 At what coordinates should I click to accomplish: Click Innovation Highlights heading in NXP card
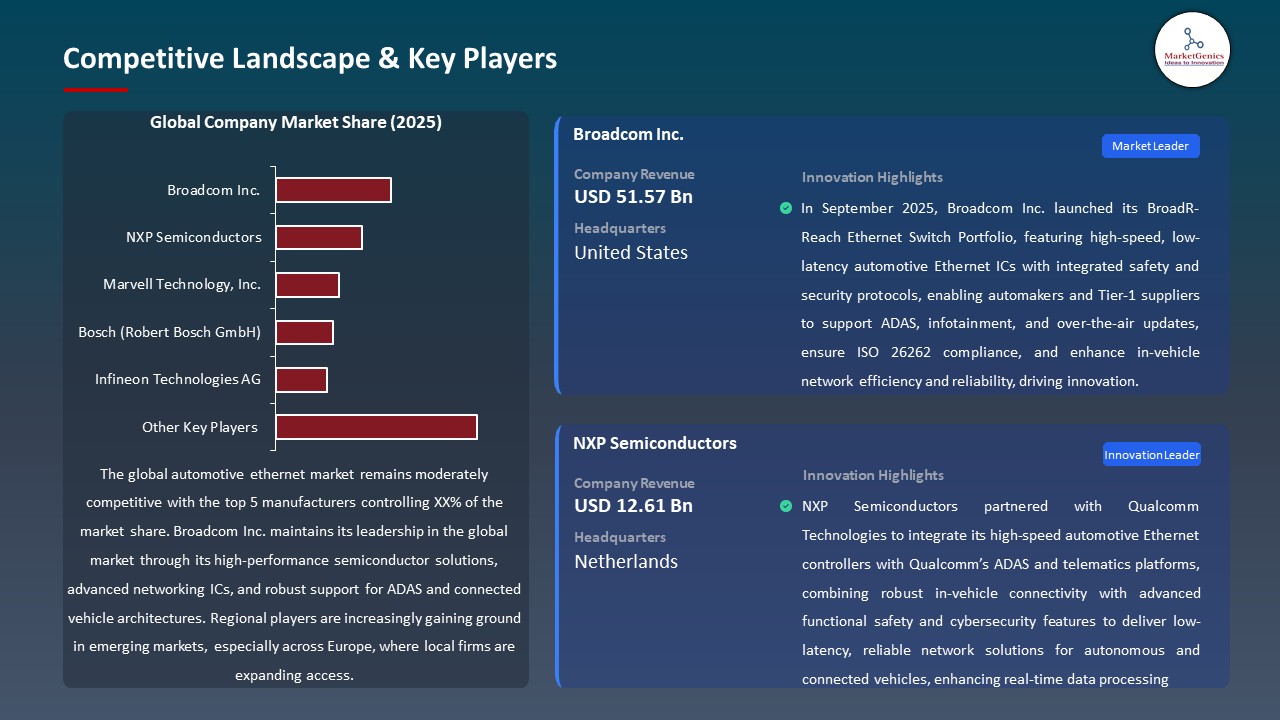pos(873,475)
